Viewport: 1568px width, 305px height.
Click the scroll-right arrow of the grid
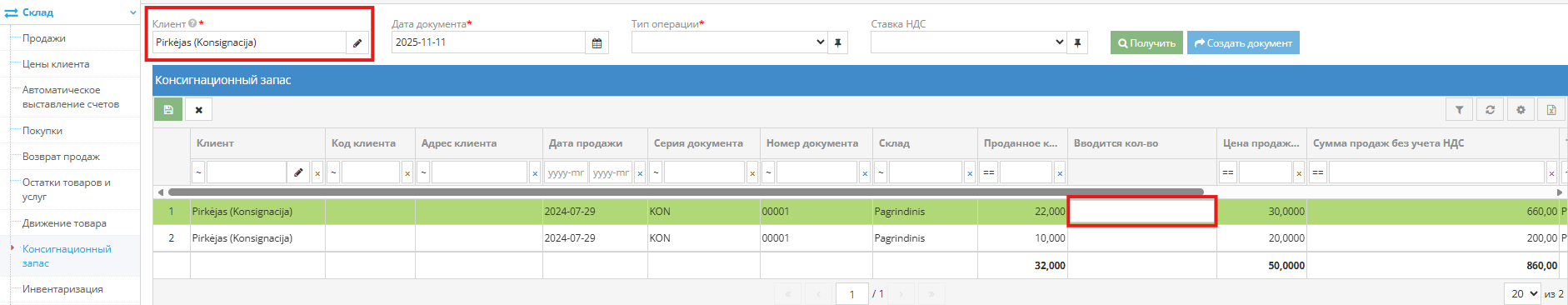point(1560,192)
